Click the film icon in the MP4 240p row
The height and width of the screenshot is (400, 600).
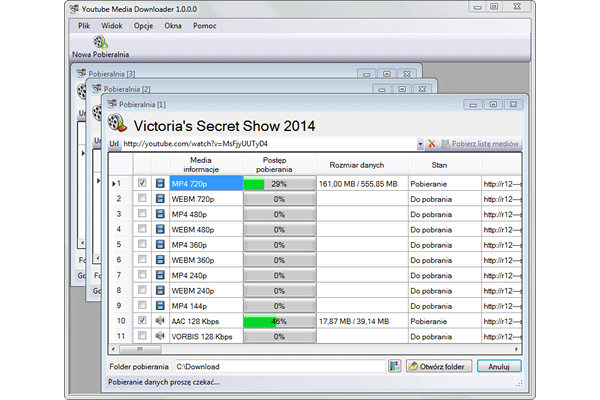click(x=160, y=275)
